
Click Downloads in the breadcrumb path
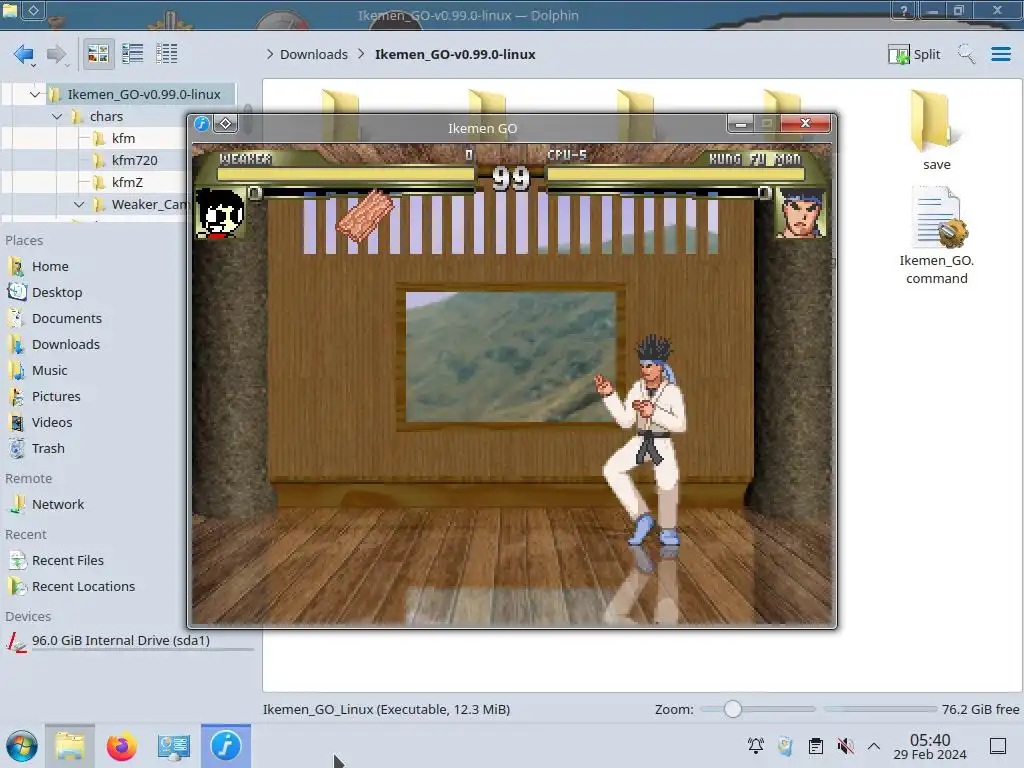point(314,54)
